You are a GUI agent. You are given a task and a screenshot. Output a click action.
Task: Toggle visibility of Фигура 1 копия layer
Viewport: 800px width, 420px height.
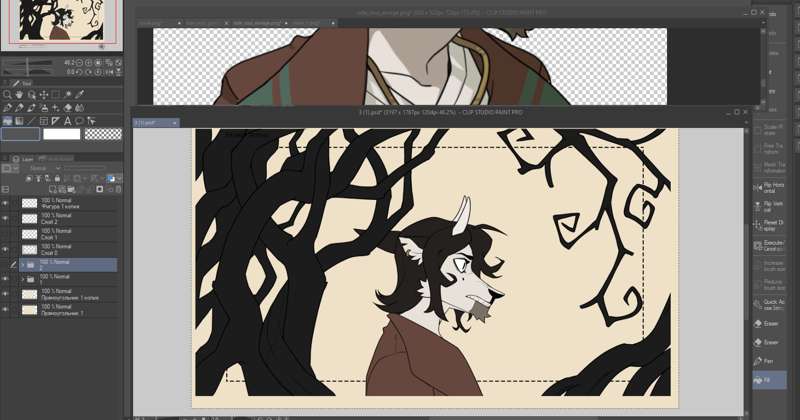click(5, 203)
